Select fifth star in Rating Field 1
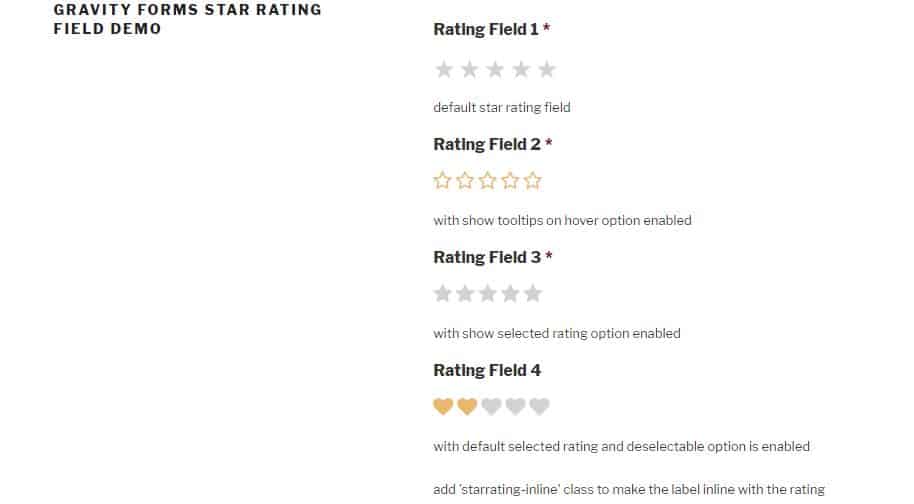This screenshot has height=504, width=914. 546,69
